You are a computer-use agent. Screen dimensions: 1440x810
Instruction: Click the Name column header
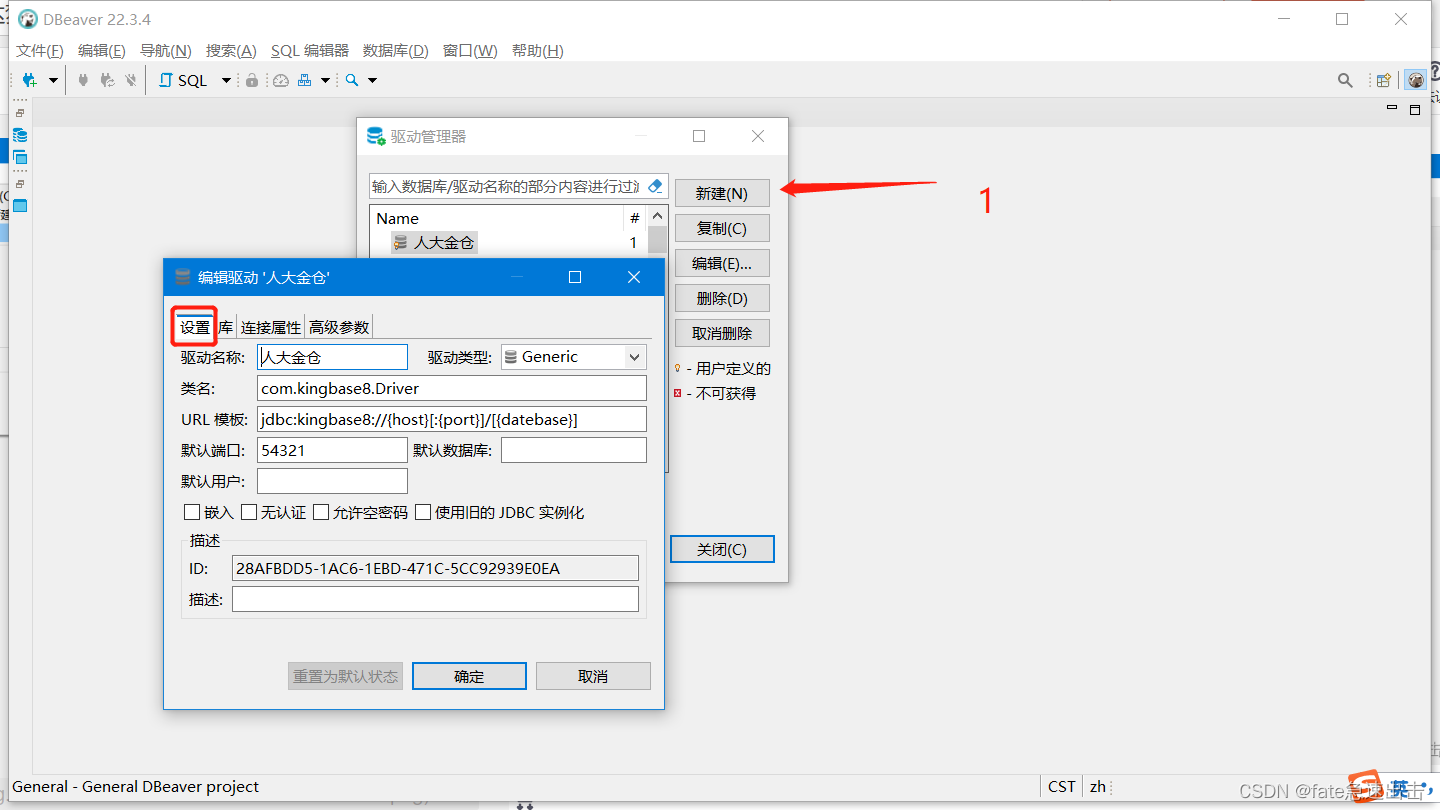497,218
